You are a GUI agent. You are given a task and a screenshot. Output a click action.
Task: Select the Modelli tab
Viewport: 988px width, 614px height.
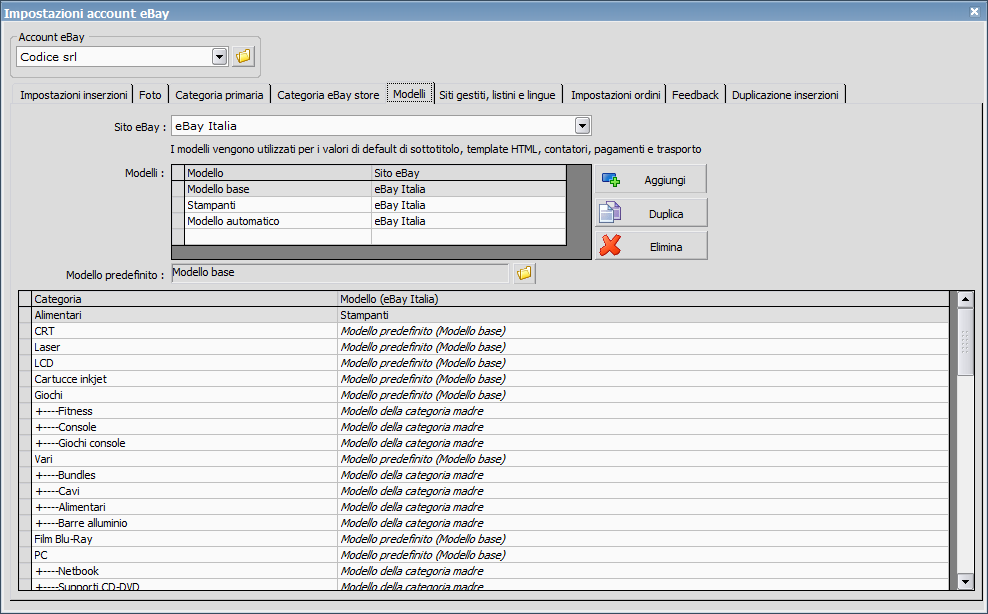(x=410, y=93)
